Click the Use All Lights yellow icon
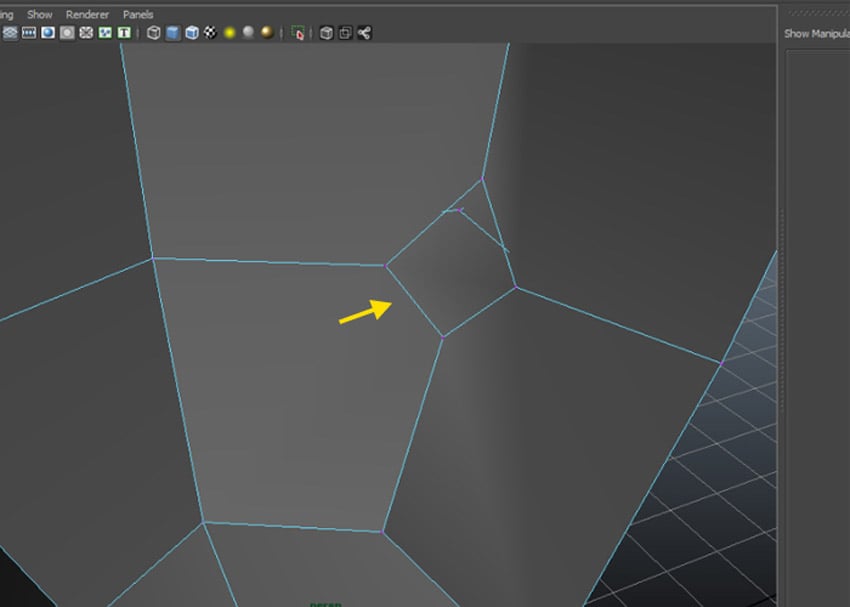 coord(229,33)
